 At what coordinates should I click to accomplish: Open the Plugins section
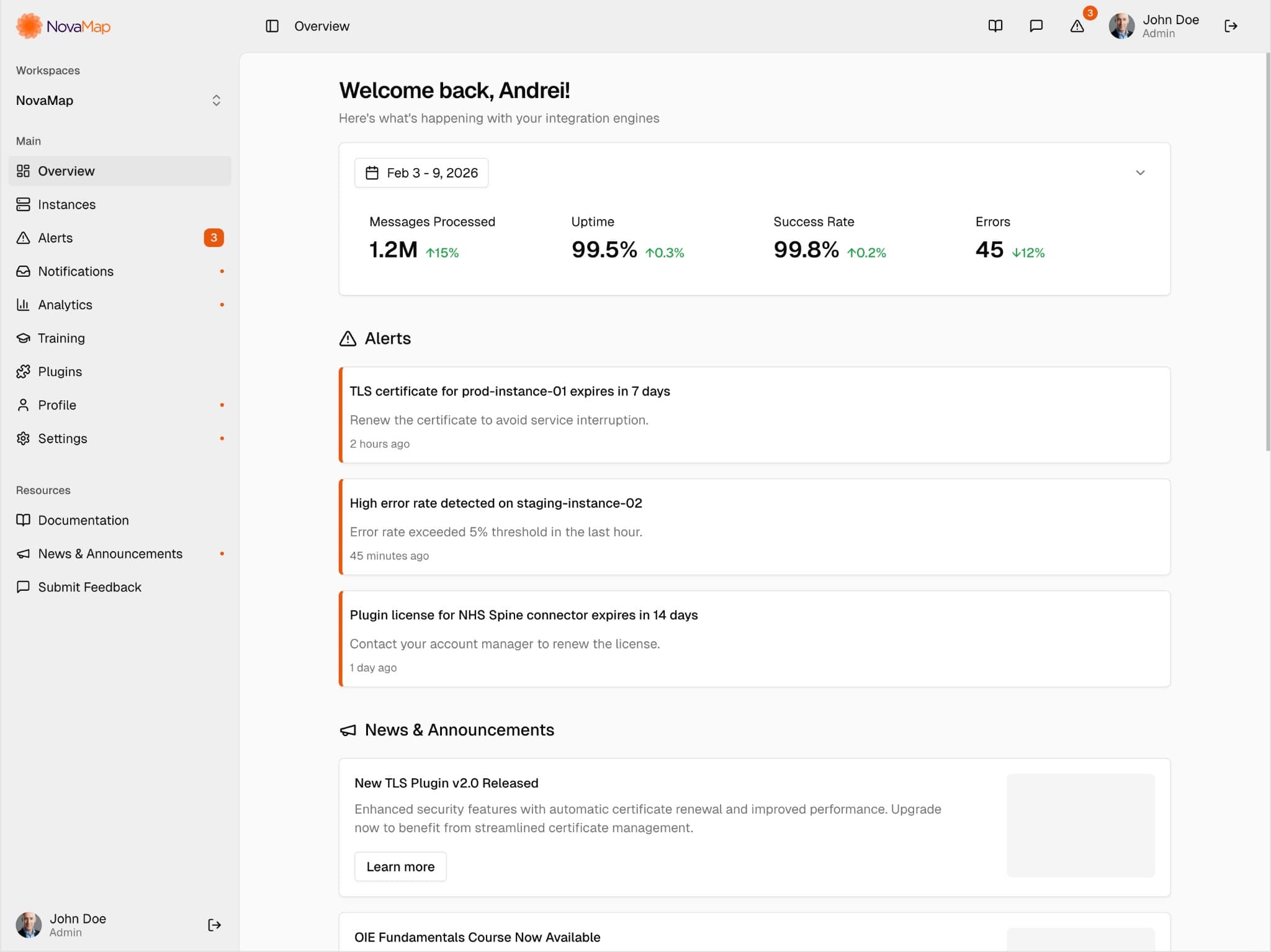(x=60, y=371)
